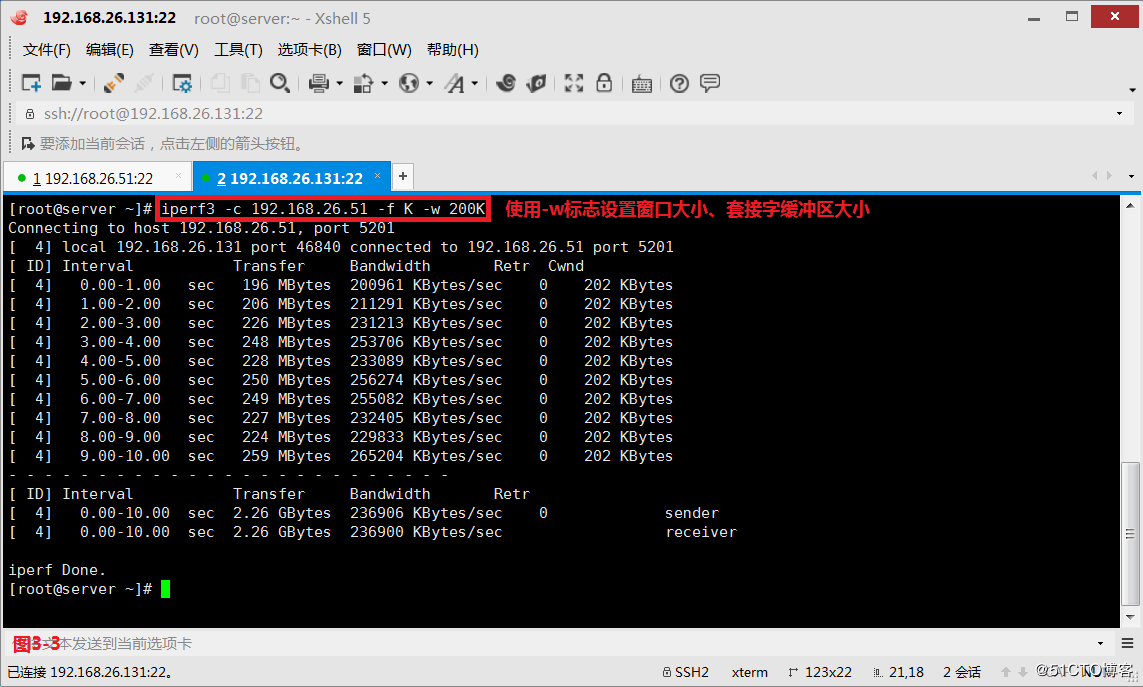1143x687 pixels.
Task: Open the 编辑(E) menu
Action: 109,50
